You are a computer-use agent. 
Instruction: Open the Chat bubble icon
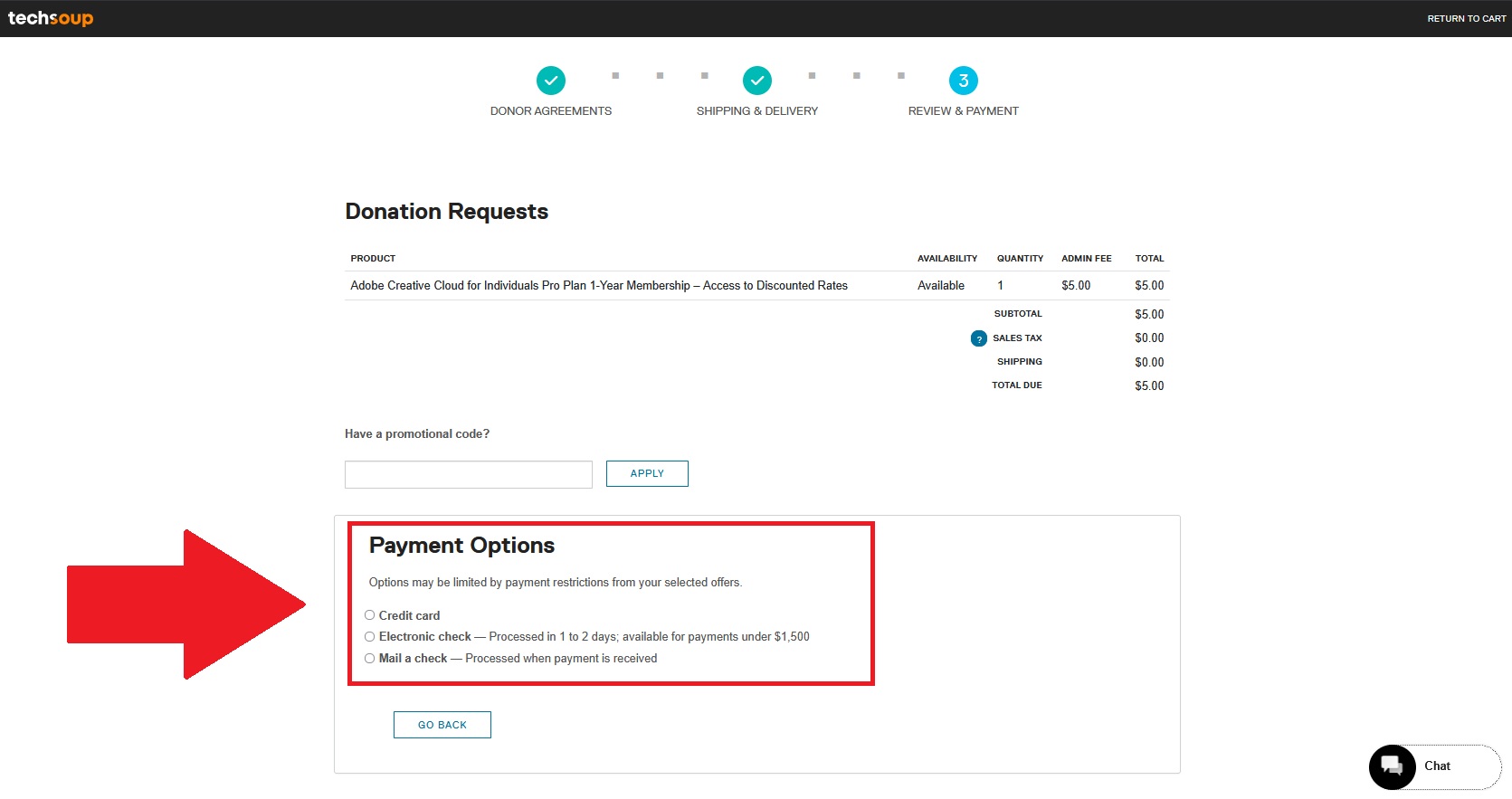1393,767
